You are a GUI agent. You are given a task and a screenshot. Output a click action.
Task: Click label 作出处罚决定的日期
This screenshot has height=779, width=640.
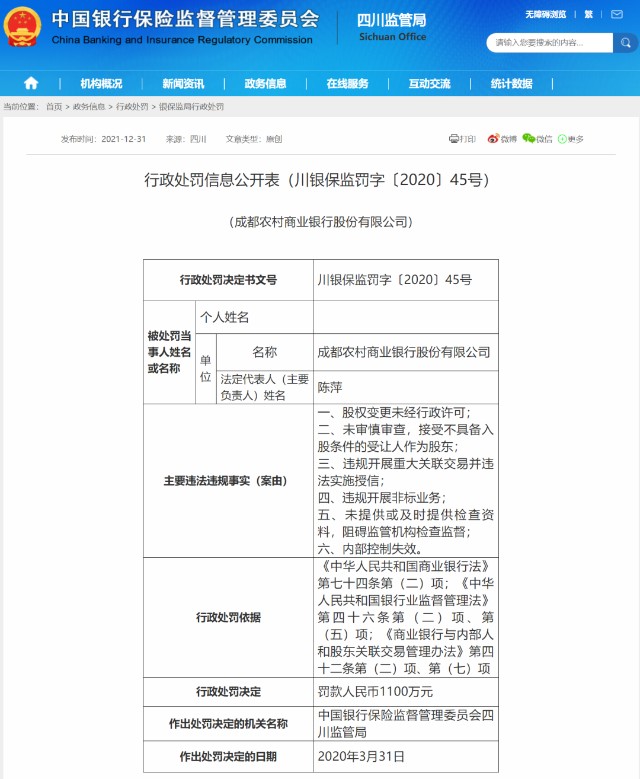click(x=228, y=757)
